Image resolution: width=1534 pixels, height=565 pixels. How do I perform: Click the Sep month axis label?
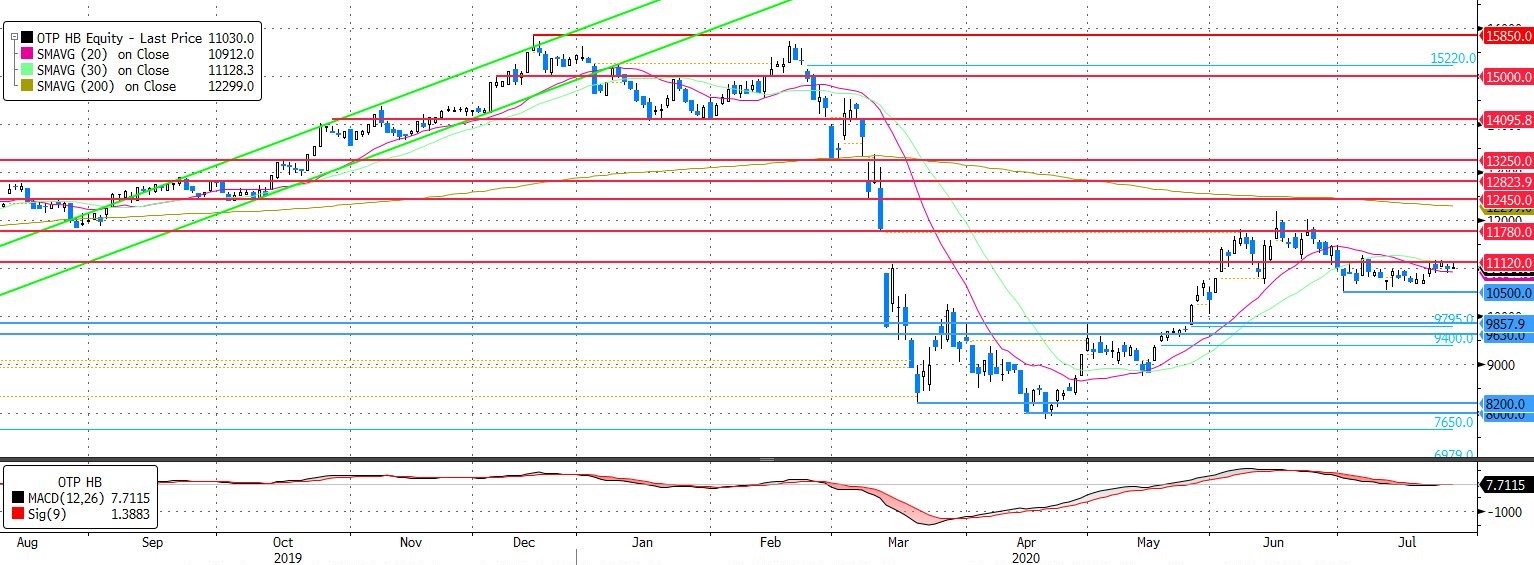pos(152,542)
